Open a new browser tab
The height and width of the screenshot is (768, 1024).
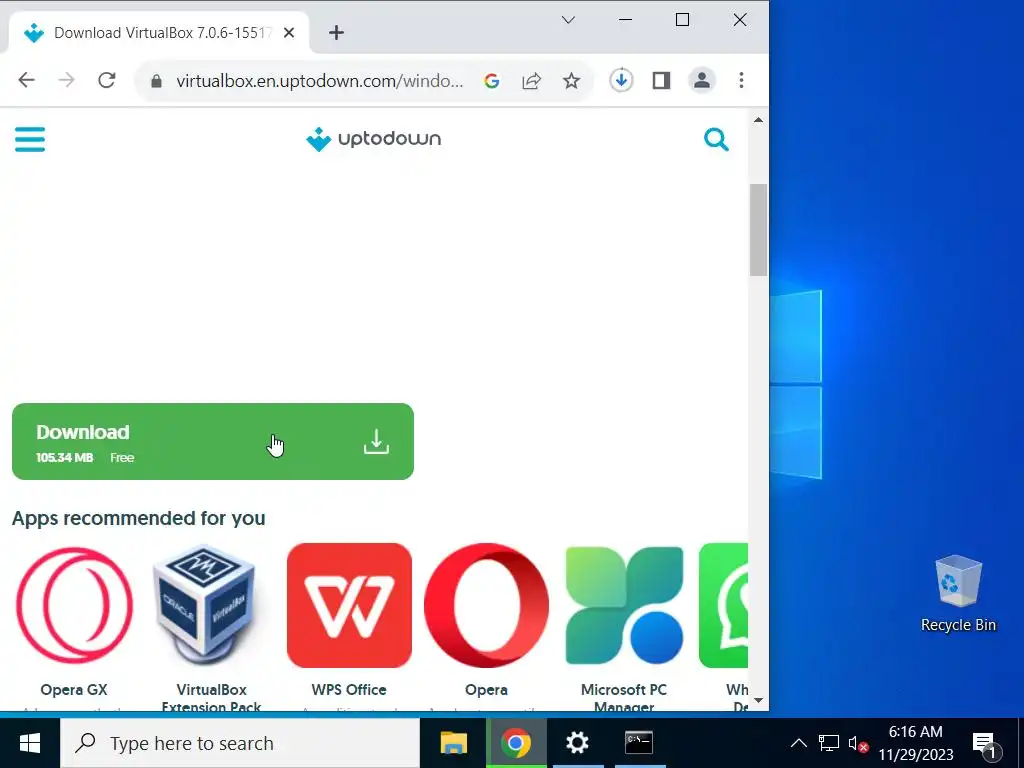pos(336,33)
